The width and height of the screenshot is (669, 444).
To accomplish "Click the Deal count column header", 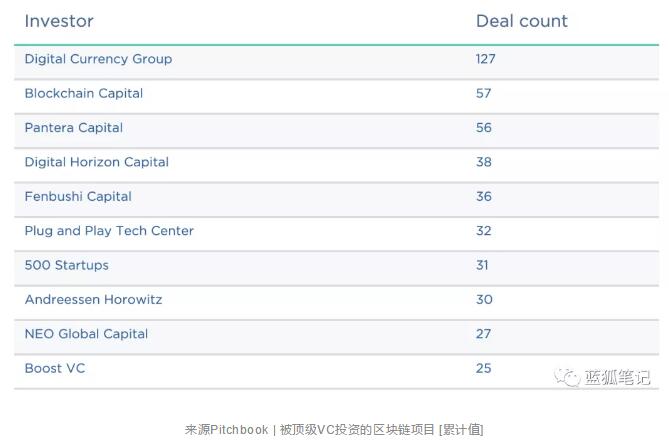I will [x=521, y=21].
